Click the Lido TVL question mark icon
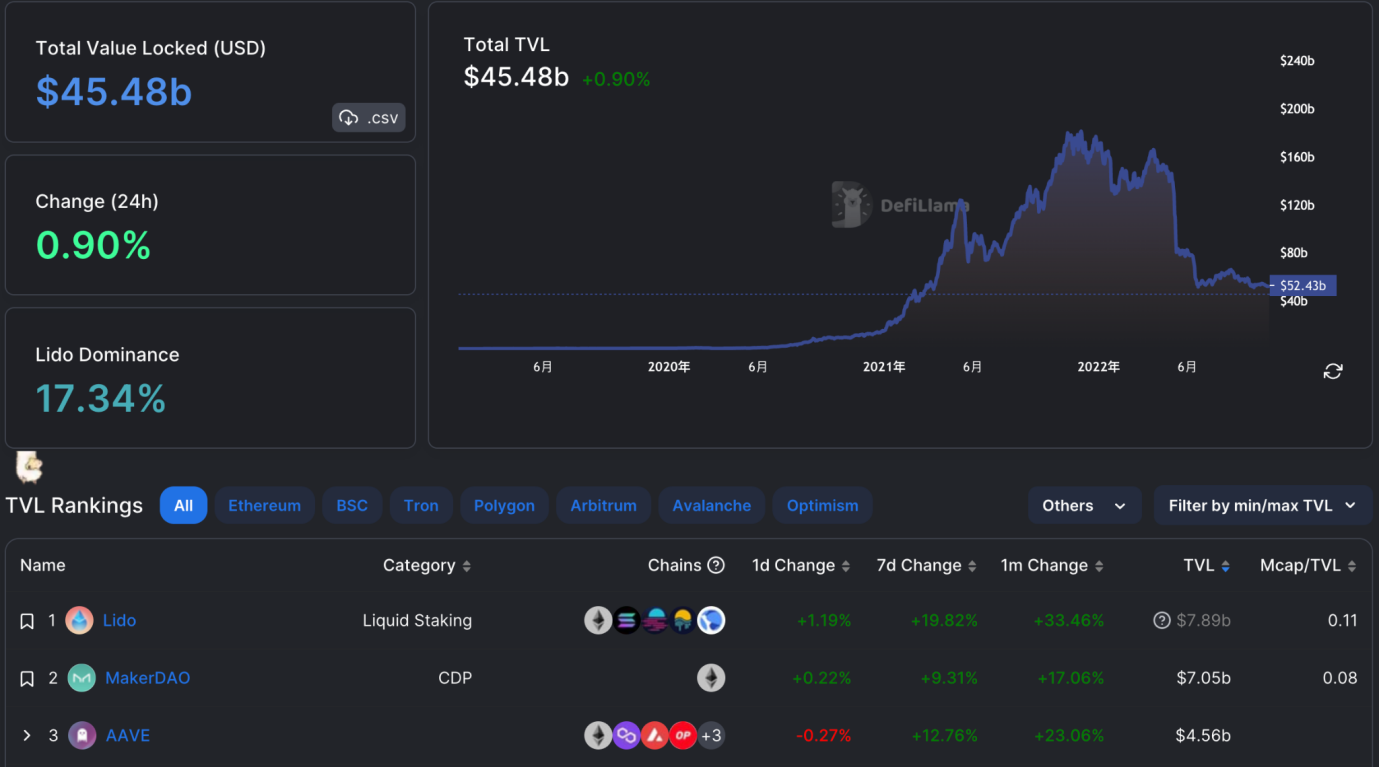This screenshot has width=1379, height=767. [1162, 620]
